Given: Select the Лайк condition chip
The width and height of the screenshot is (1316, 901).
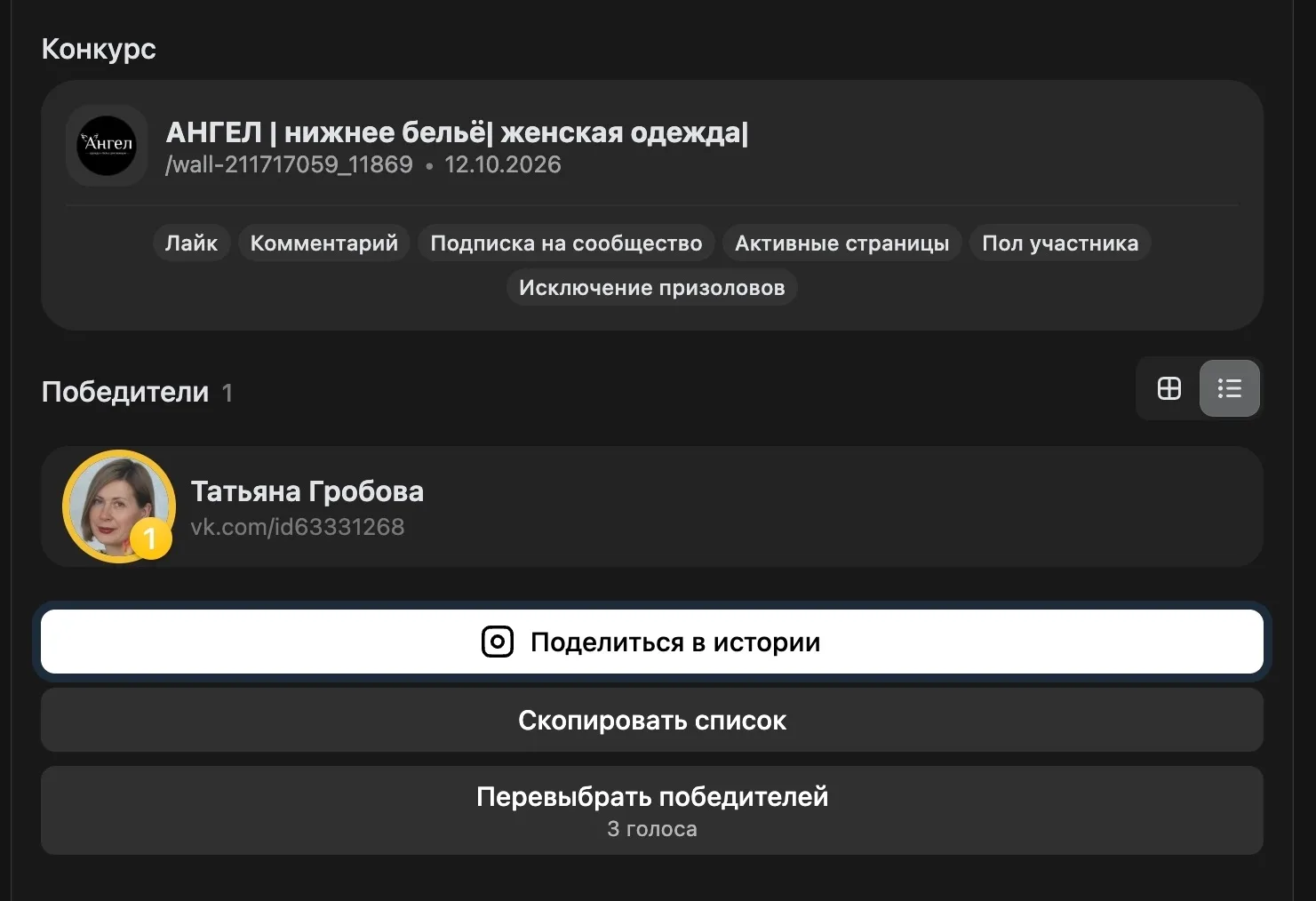Looking at the screenshot, I should click(x=191, y=243).
